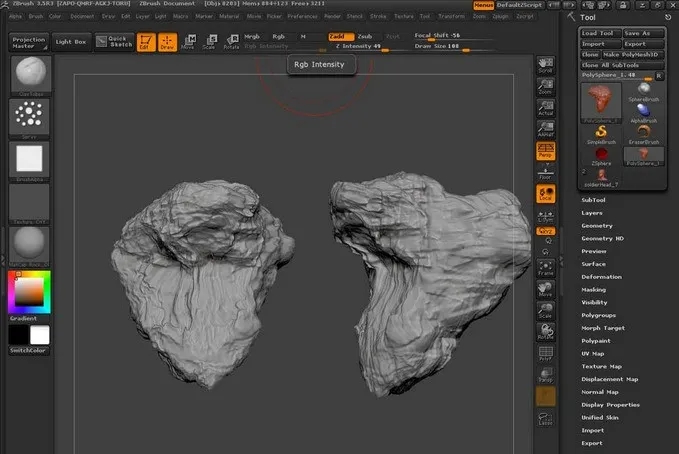The image size is (679, 454).
Task: Expand the Geometry HD section
Action: (602, 239)
